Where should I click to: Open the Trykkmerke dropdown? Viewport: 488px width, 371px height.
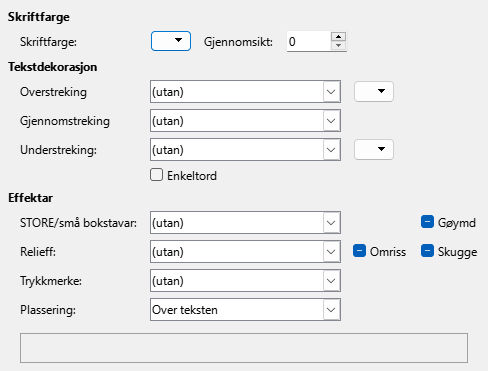coord(245,281)
